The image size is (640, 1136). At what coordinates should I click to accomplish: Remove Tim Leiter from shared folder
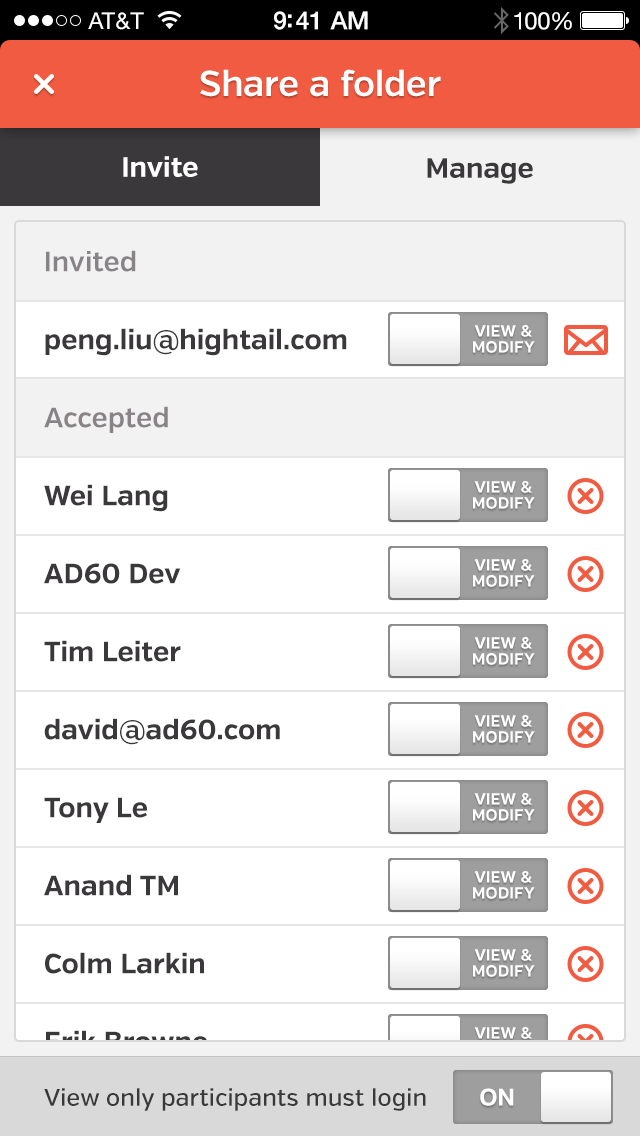coord(586,652)
